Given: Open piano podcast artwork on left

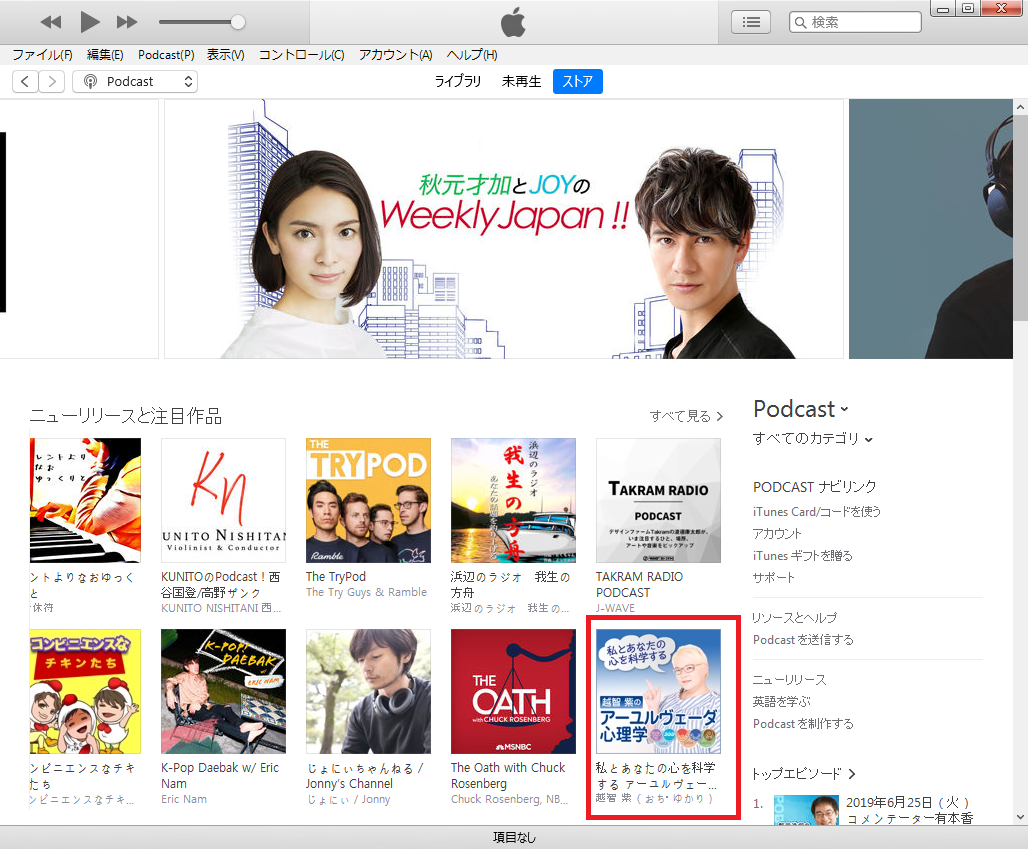Looking at the screenshot, I should click(x=85, y=500).
